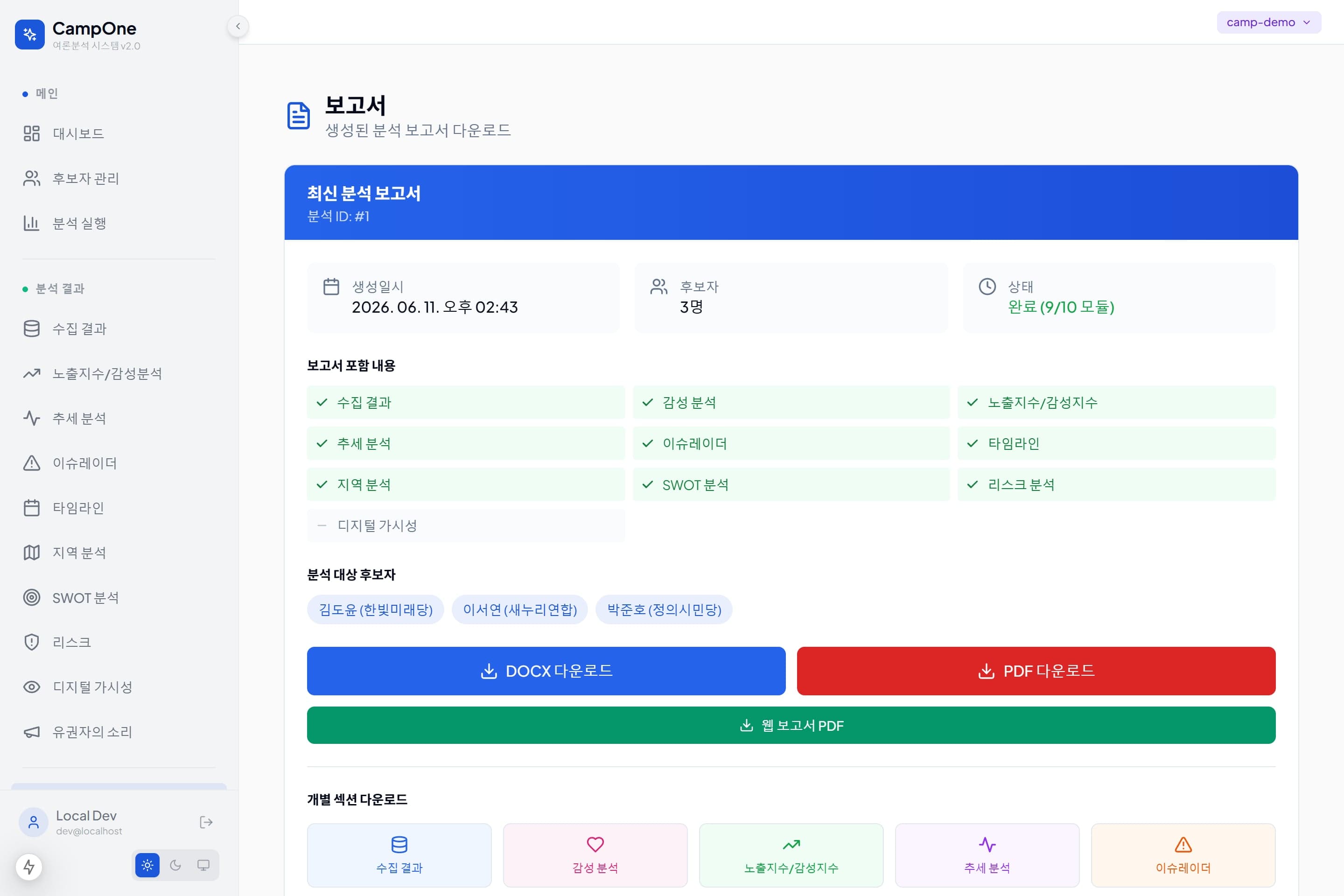Click the calendar icon beside 생성일시
The image size is (1344, 896).
pyautogui.click(x=331, y=286)
